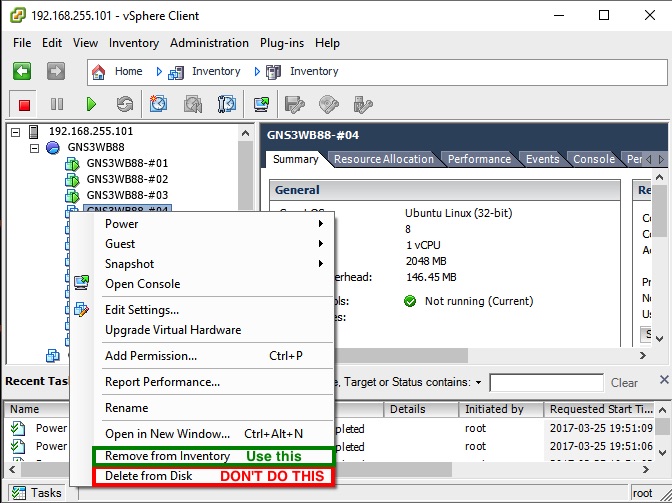
Task: Open the Administration menu
Action: pos(209,43)
